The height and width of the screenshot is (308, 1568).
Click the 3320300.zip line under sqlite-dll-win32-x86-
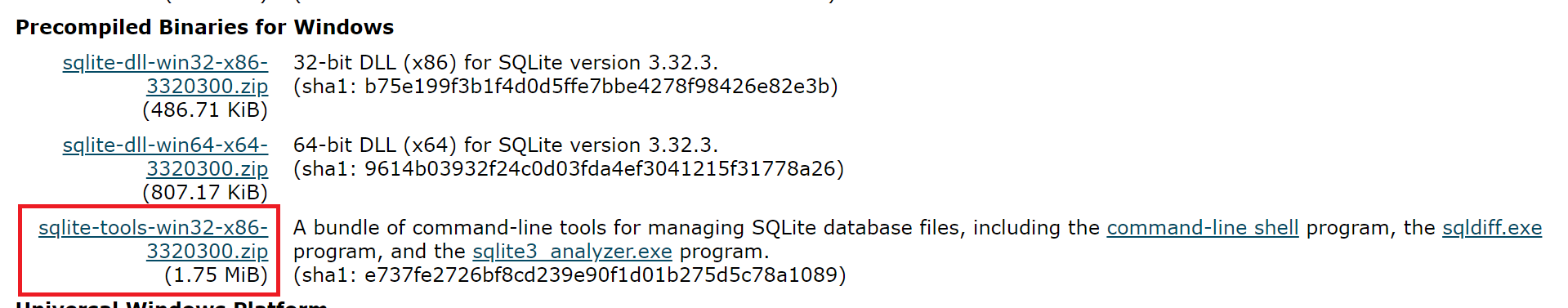click(208, 87)
